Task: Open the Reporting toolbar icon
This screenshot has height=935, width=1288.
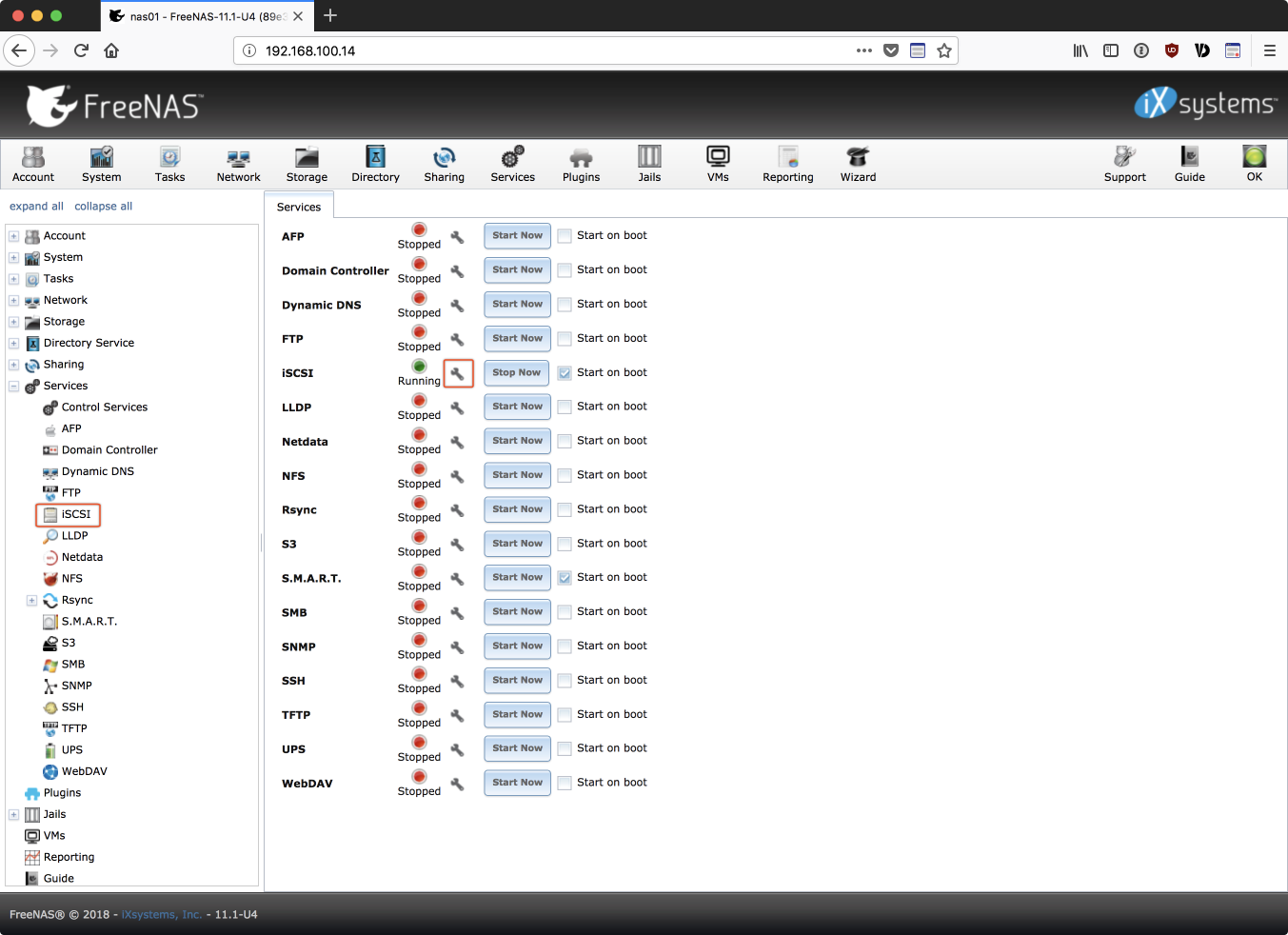Action: click(787, 164)
